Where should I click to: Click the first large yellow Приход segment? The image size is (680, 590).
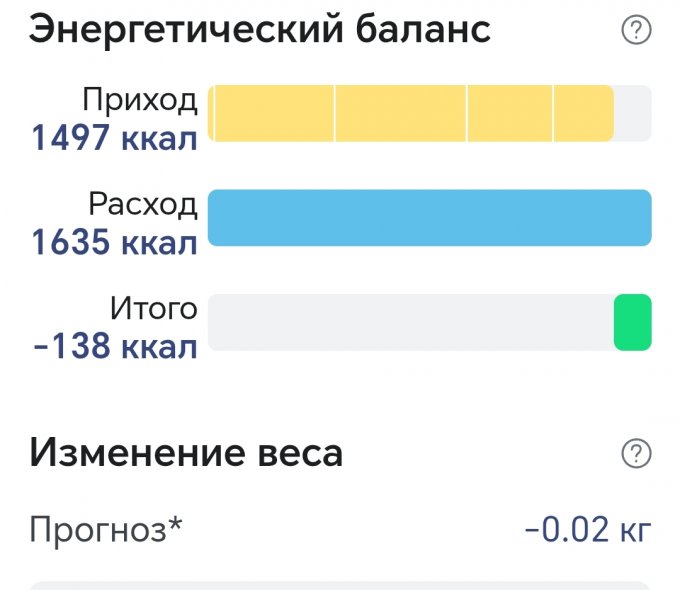[x=275, y=113]
